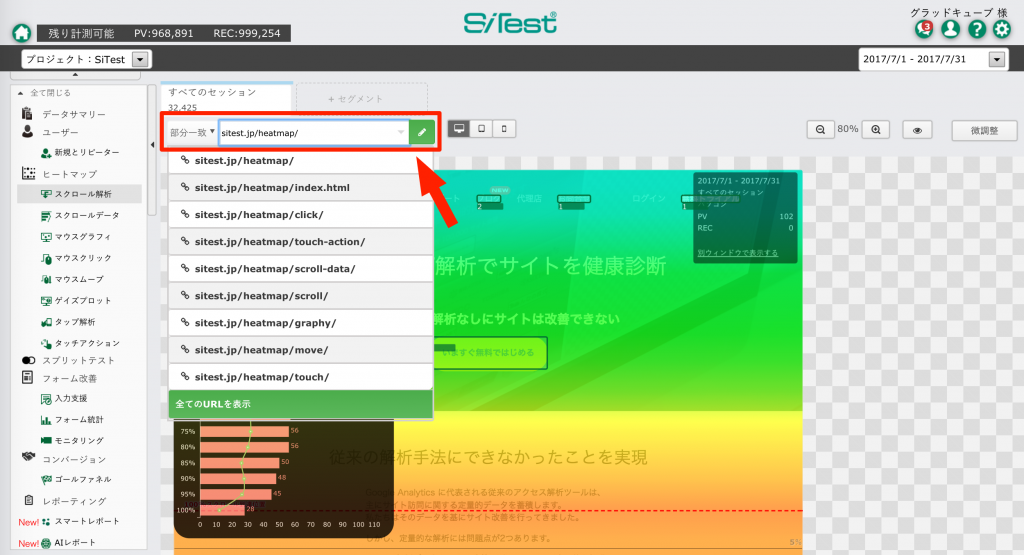Choose sitest.jp/heatmap/scroll/ suggestion
The width and height of the screenshot is (1024, 555).
(x=300, y=296)
